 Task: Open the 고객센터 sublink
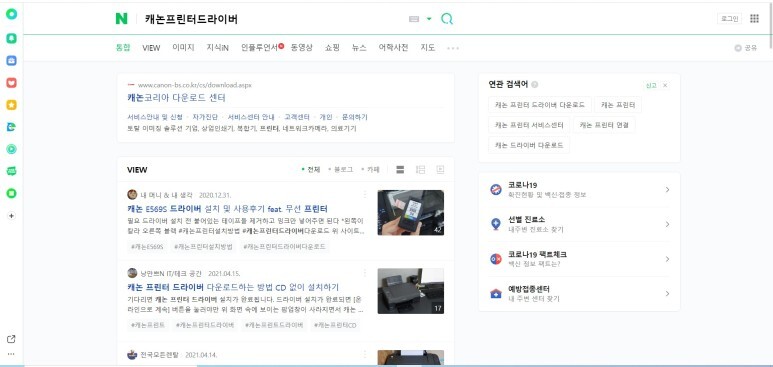(x=297, y=117)
